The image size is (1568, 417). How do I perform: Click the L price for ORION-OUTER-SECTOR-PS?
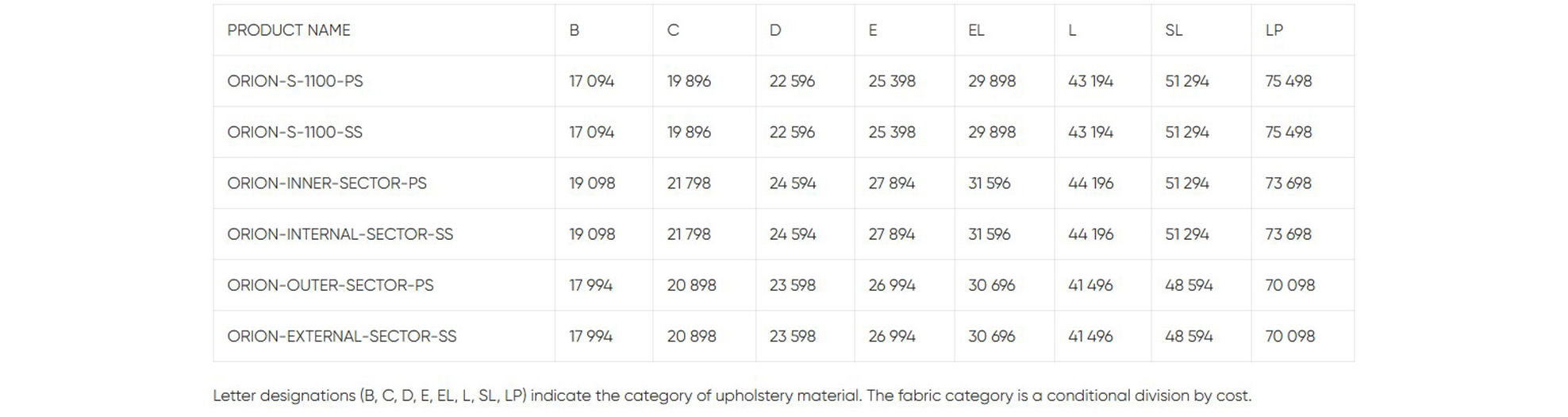tap(1090, 285)
